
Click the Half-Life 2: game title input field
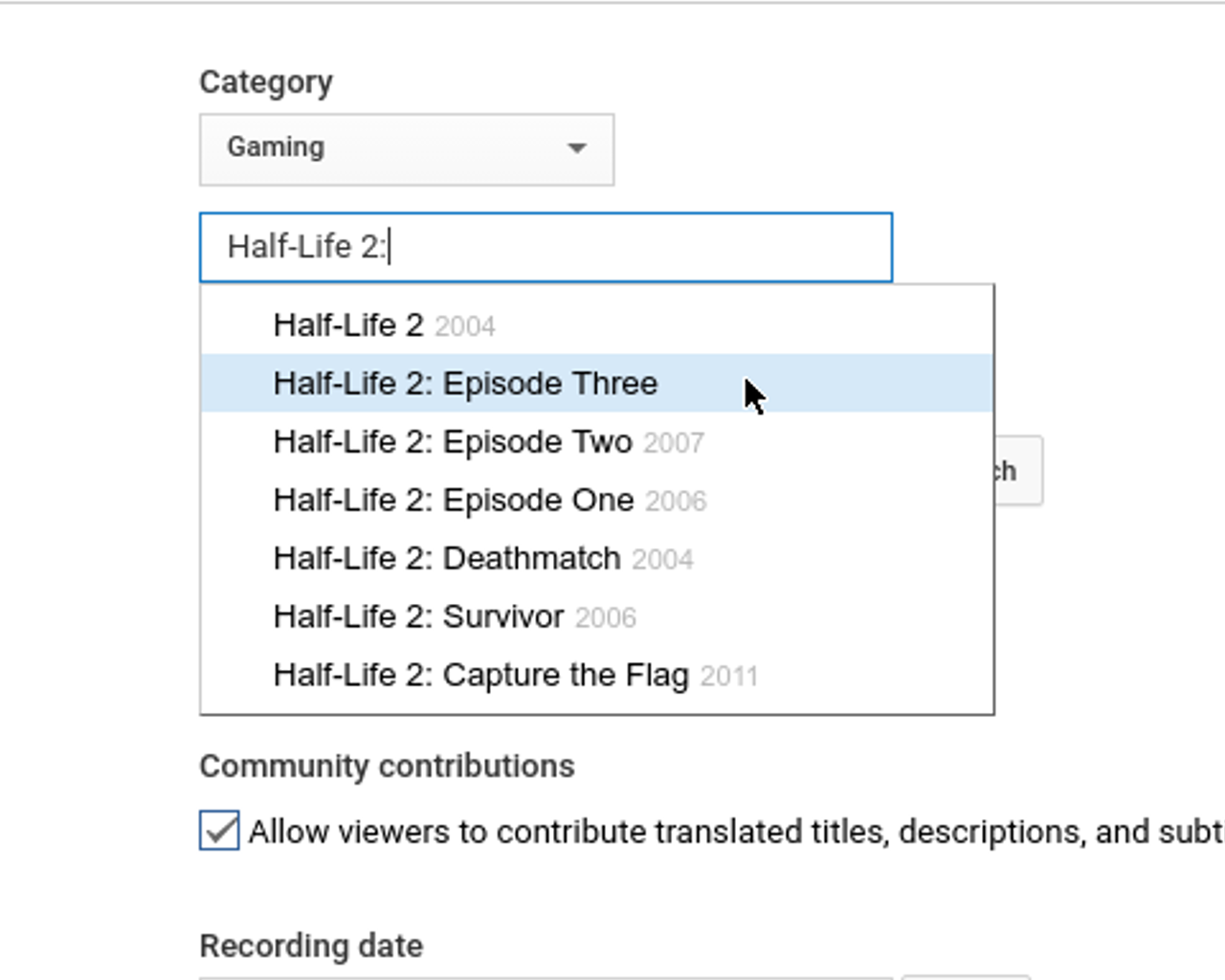[x=546, y=248]
